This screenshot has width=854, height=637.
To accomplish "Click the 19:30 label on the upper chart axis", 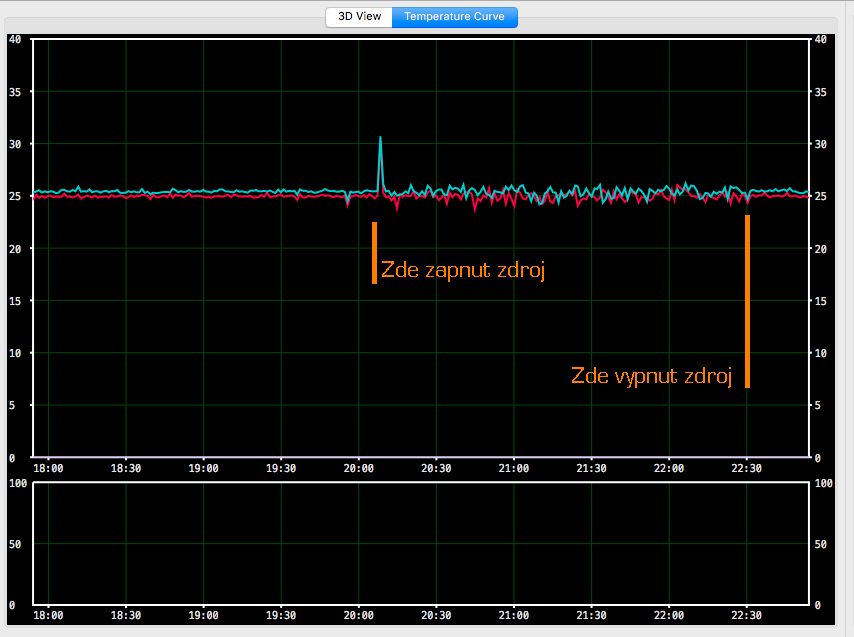I will click(281, 468).
